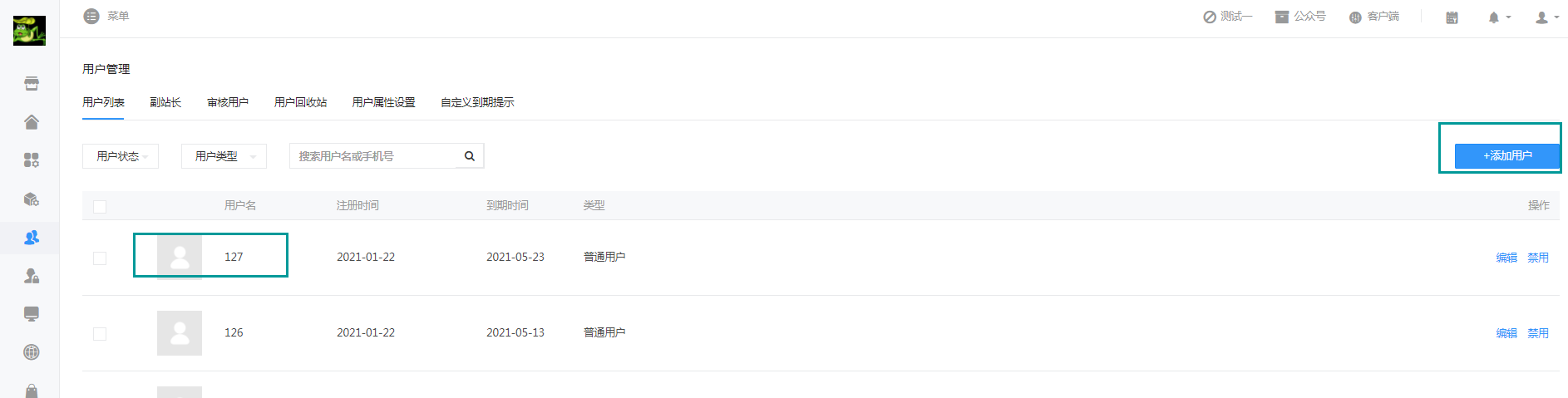Click the search magnifier icon
The image size is (1568, 398).
[470, 156]
